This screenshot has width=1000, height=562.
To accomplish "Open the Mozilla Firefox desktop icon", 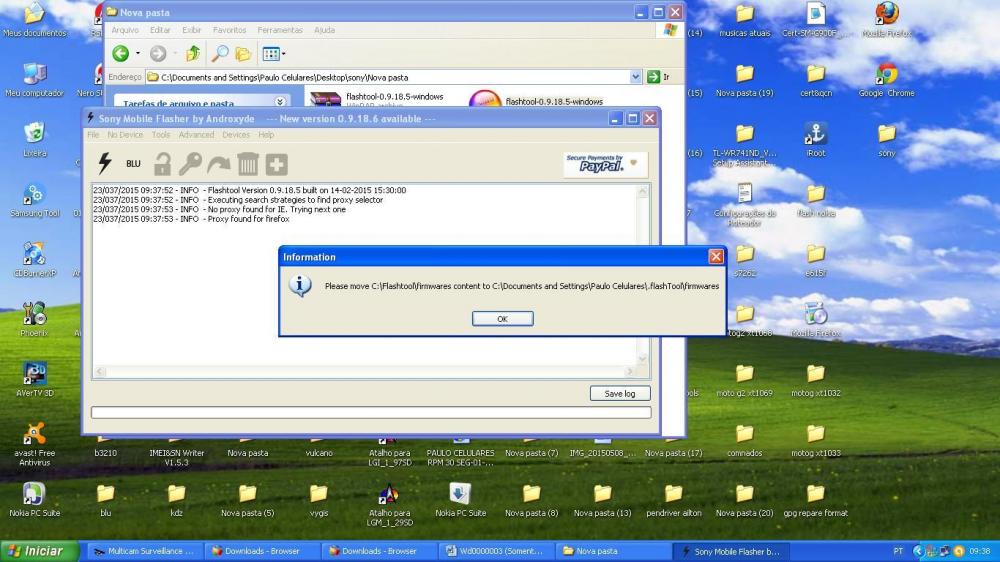I will 886,20.
